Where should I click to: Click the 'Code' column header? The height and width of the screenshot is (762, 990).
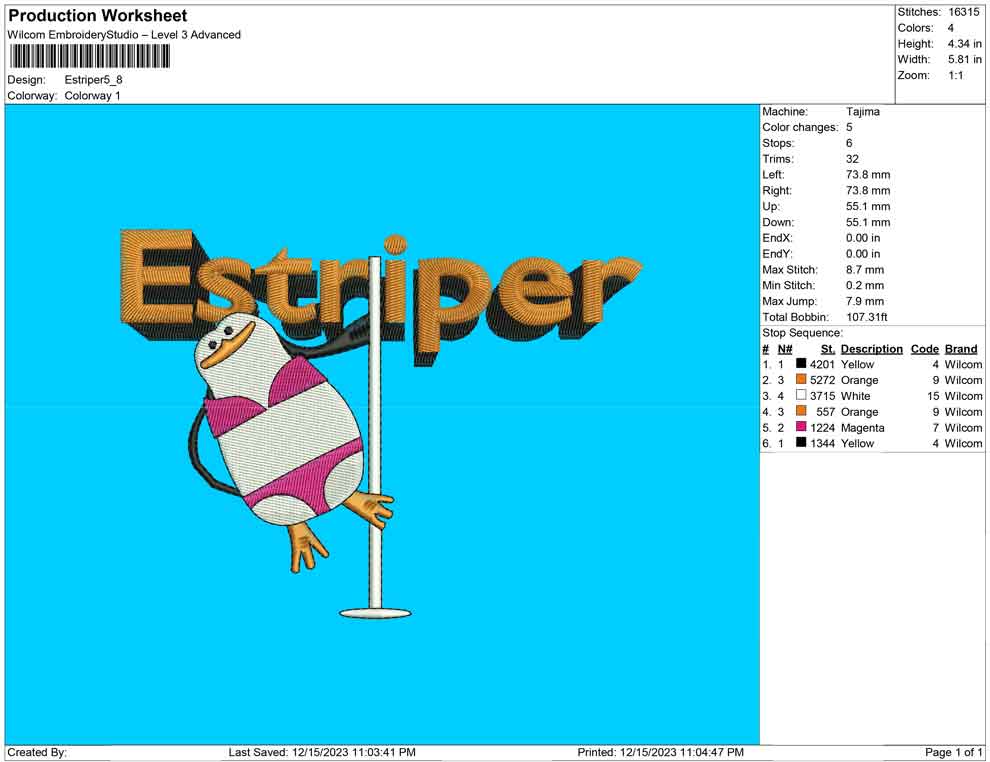(924, 348)
